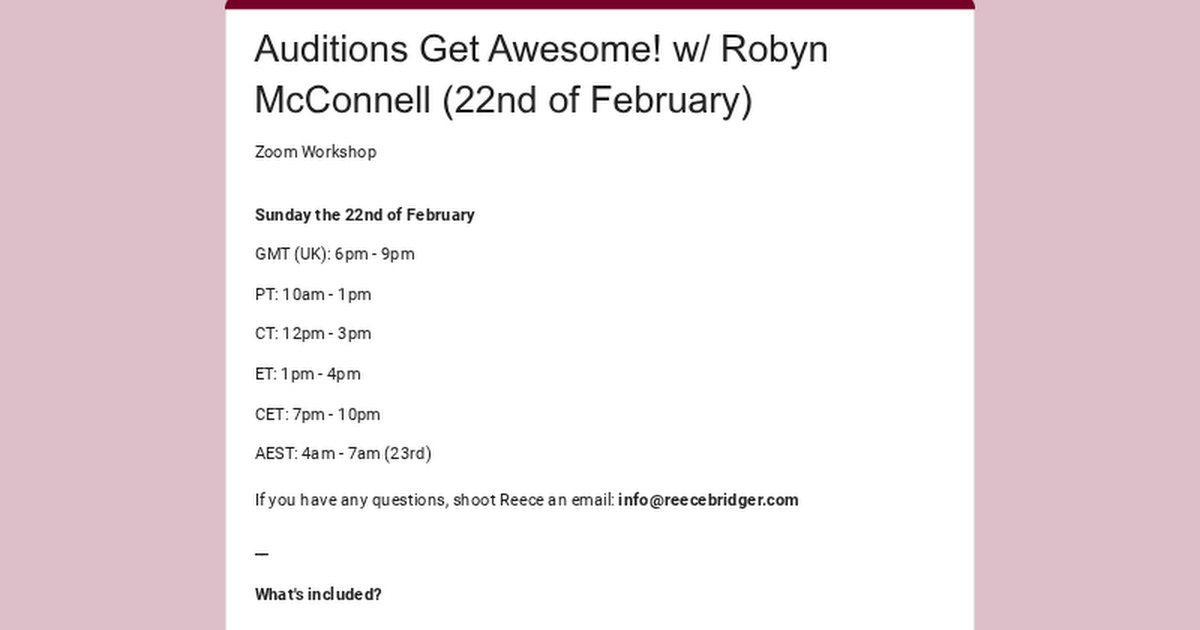This screenshot has height=630, width=1200.
Task: Click the maroon header bar atop the form
Action: coord(600,4)
